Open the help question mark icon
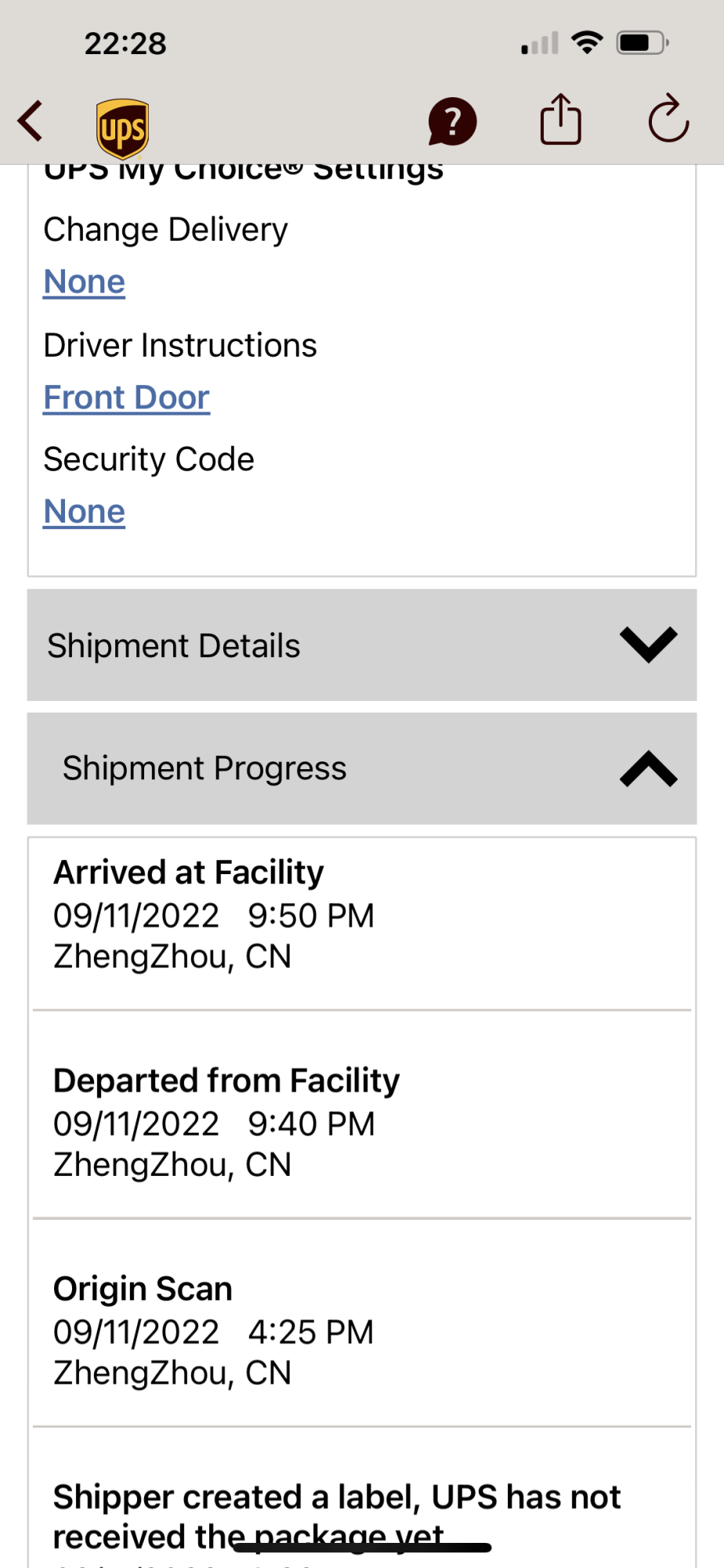 [452, 122]
